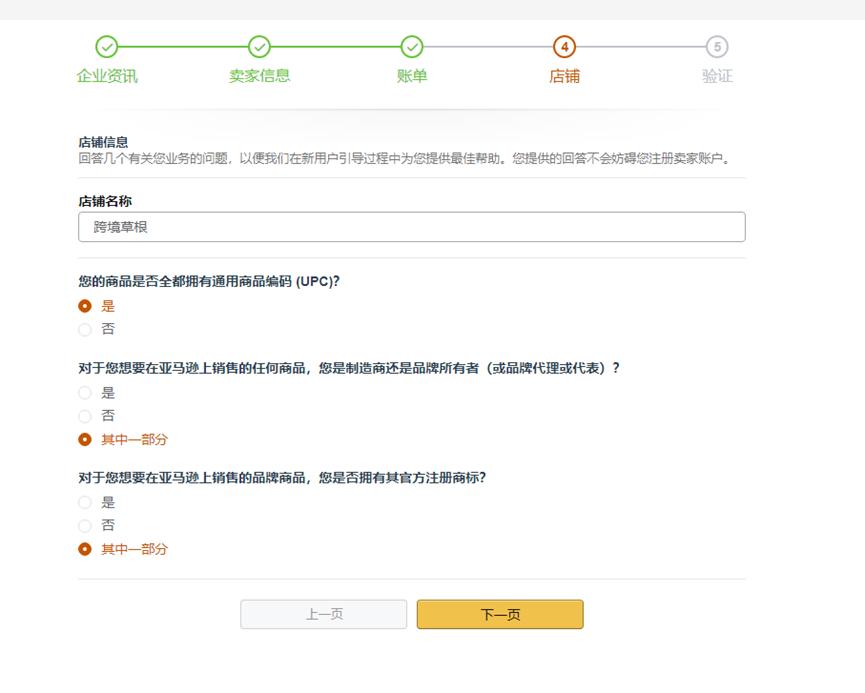This screenshot has width=865, height=693.
Task: Click the 验证 step label
Action: 718,72
